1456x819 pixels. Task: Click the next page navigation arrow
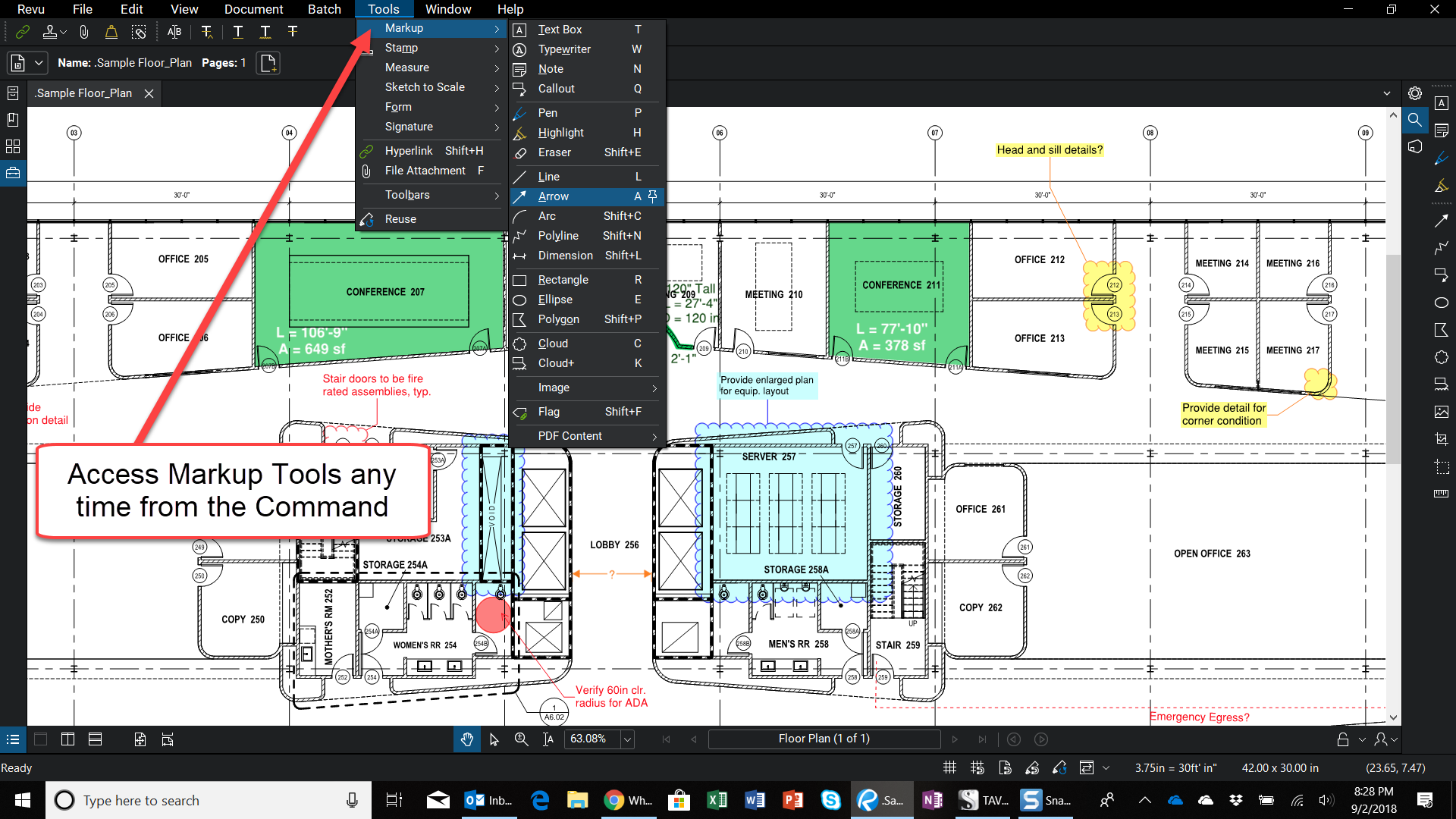(955, 739)
